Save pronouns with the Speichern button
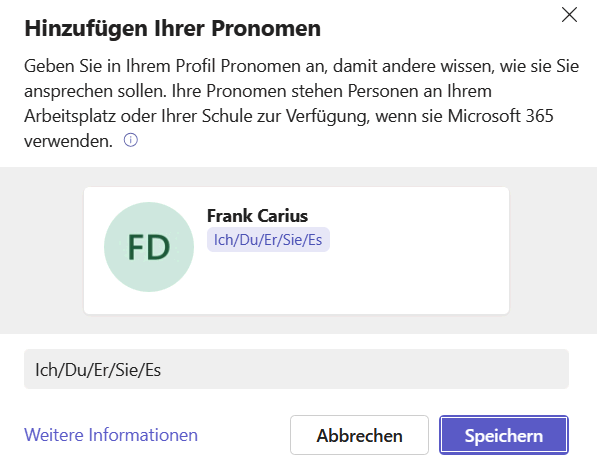Screen dimensions: 597x462 click(504, 435)
